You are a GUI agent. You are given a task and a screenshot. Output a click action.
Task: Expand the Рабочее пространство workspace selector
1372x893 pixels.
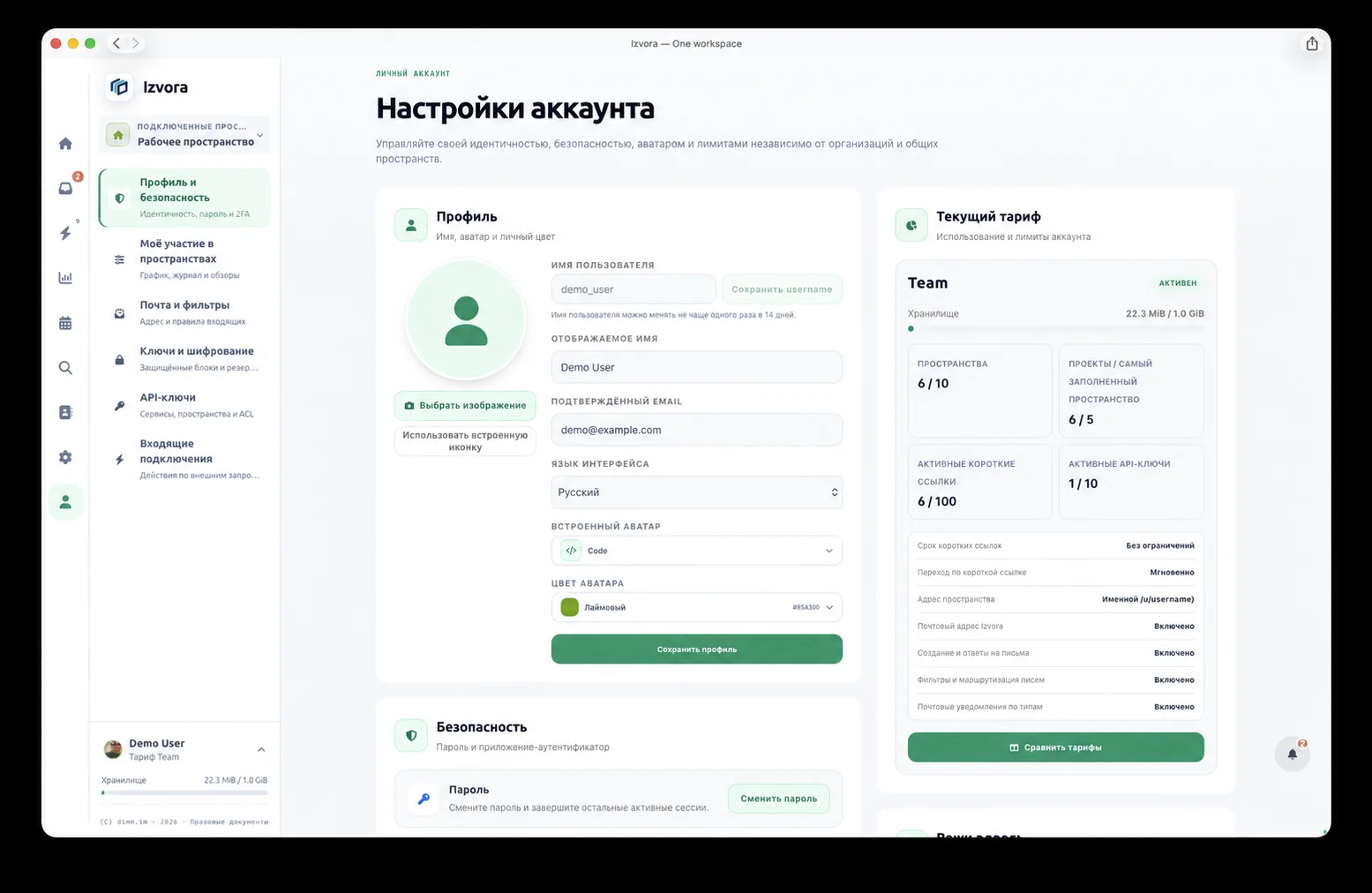(x=184, y=134)
